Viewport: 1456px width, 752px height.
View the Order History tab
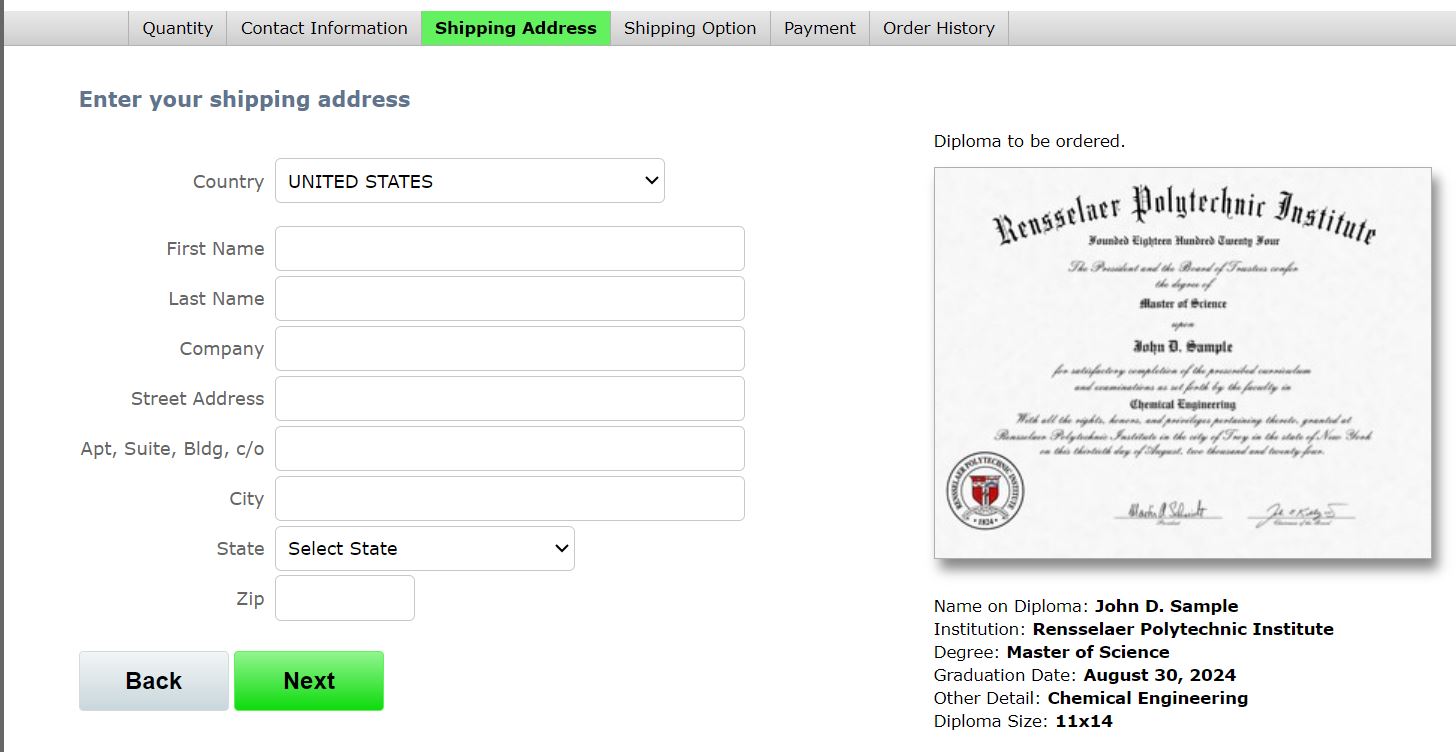click(x=939, y=28)
